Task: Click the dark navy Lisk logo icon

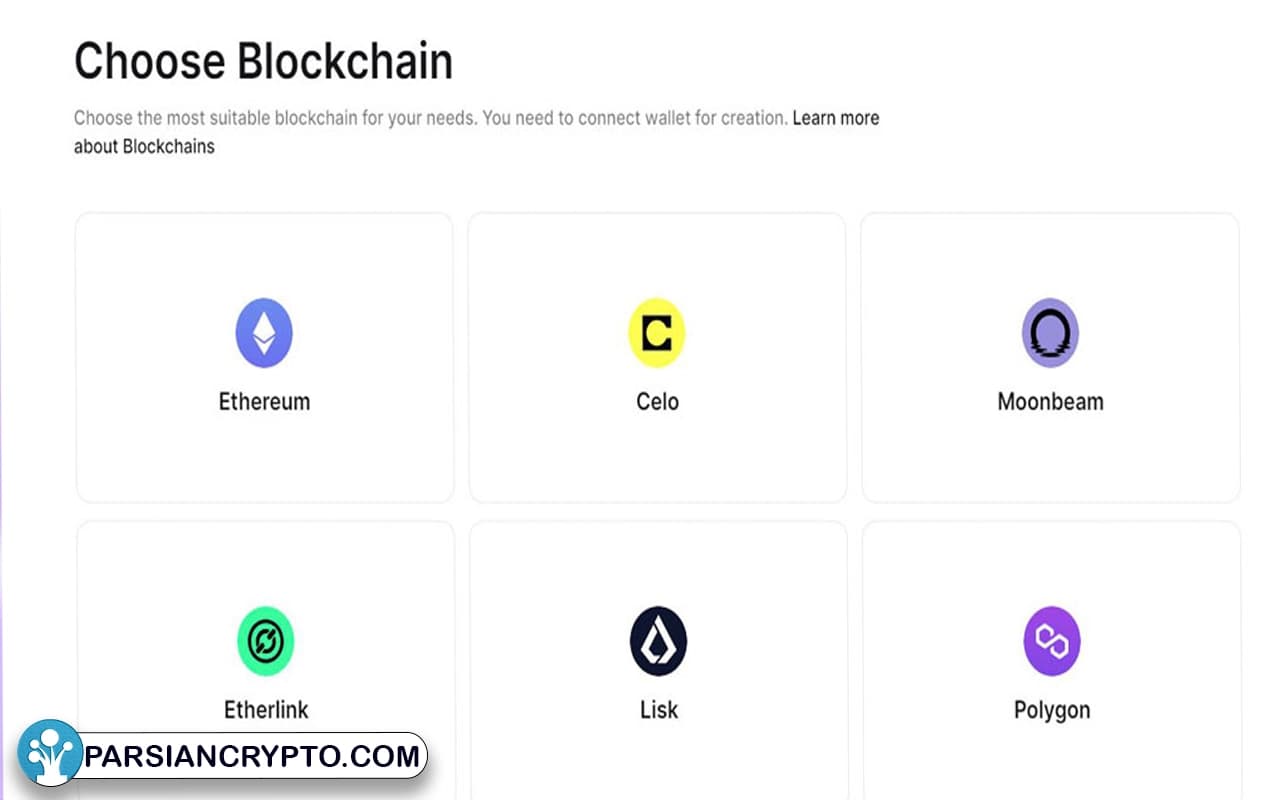Action: (658, 641)
